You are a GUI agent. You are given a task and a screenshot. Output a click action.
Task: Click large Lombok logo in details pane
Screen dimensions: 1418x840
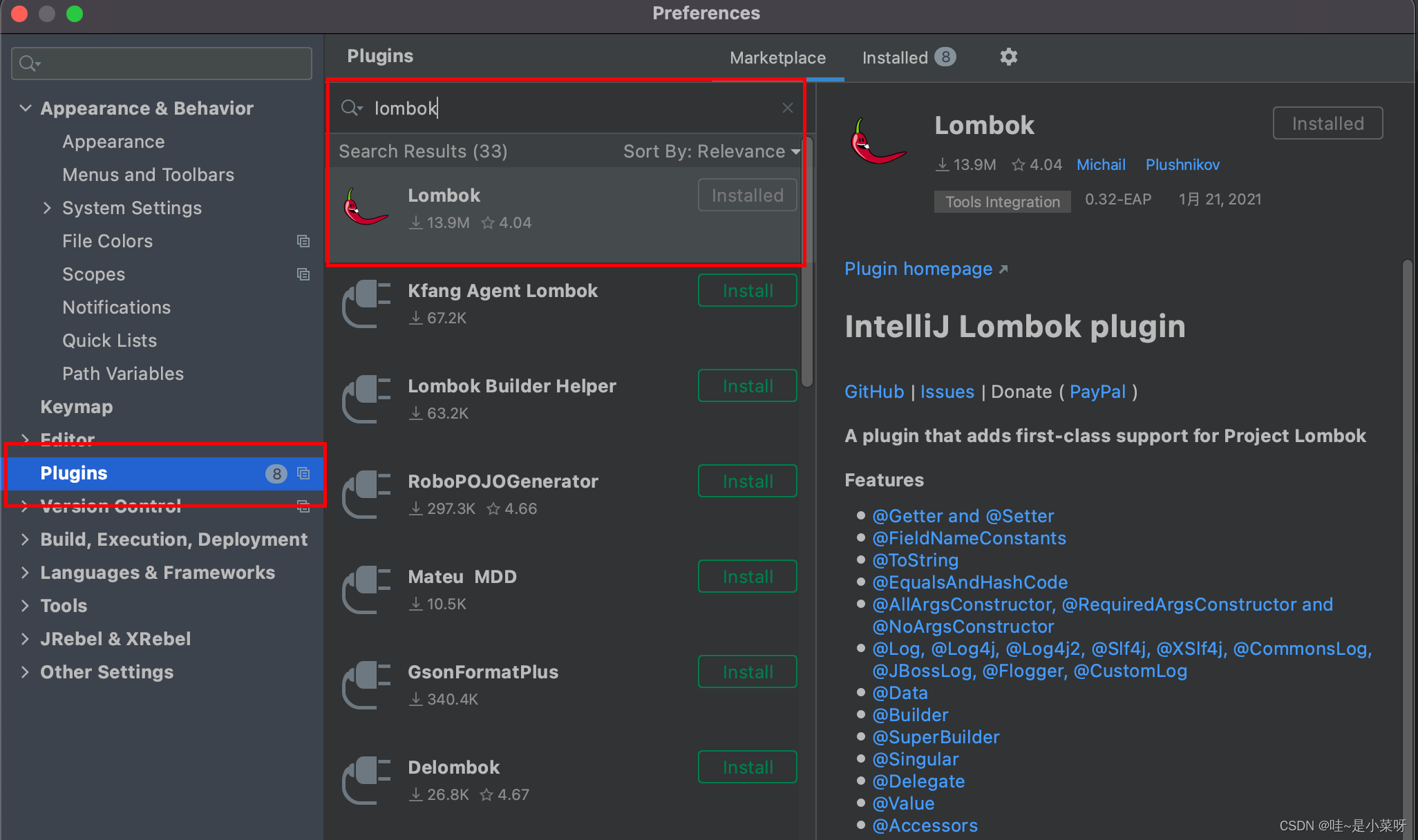click(x=878, y=141)
